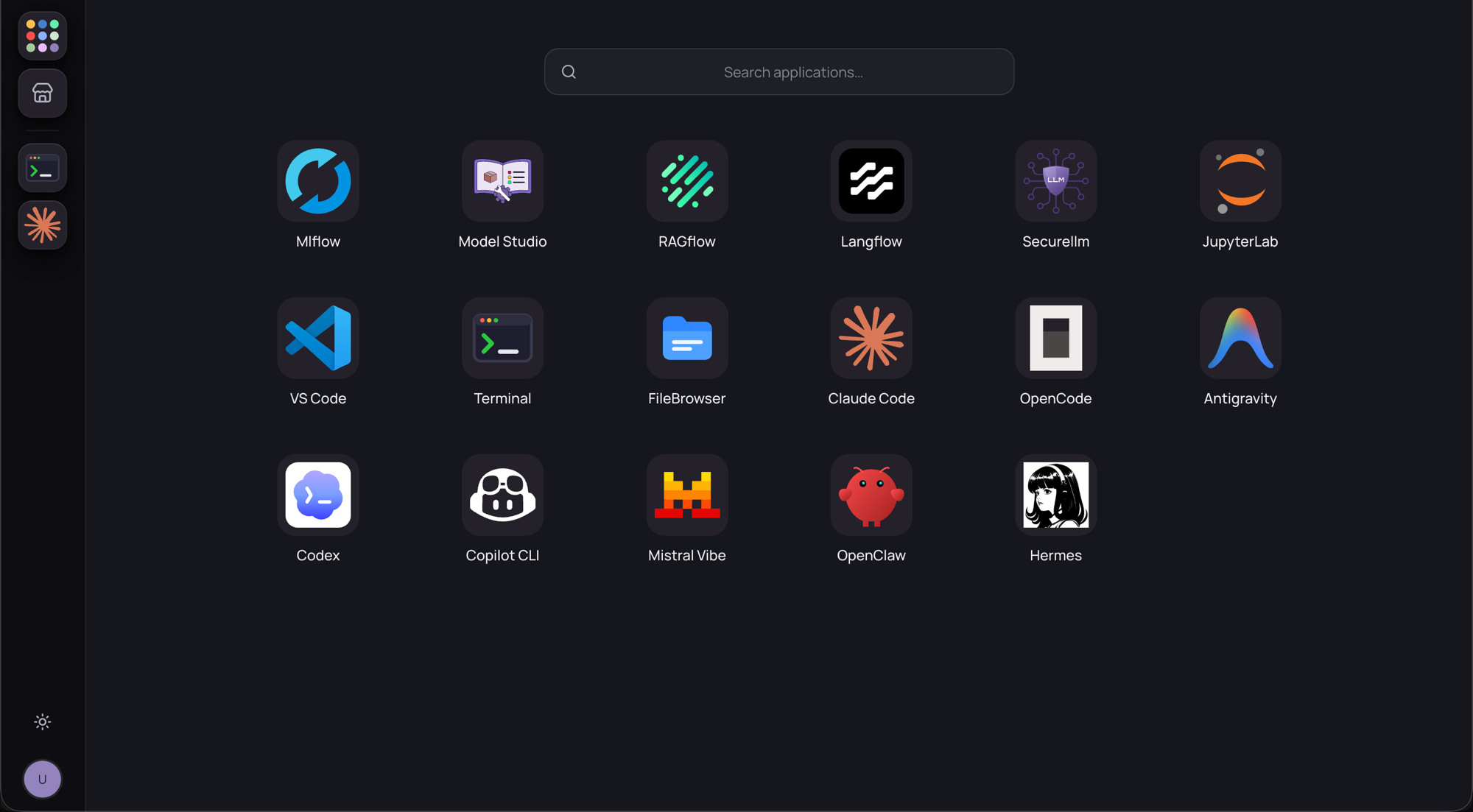Launch the OpenClaw red creature icon

(x=871, y=495)
